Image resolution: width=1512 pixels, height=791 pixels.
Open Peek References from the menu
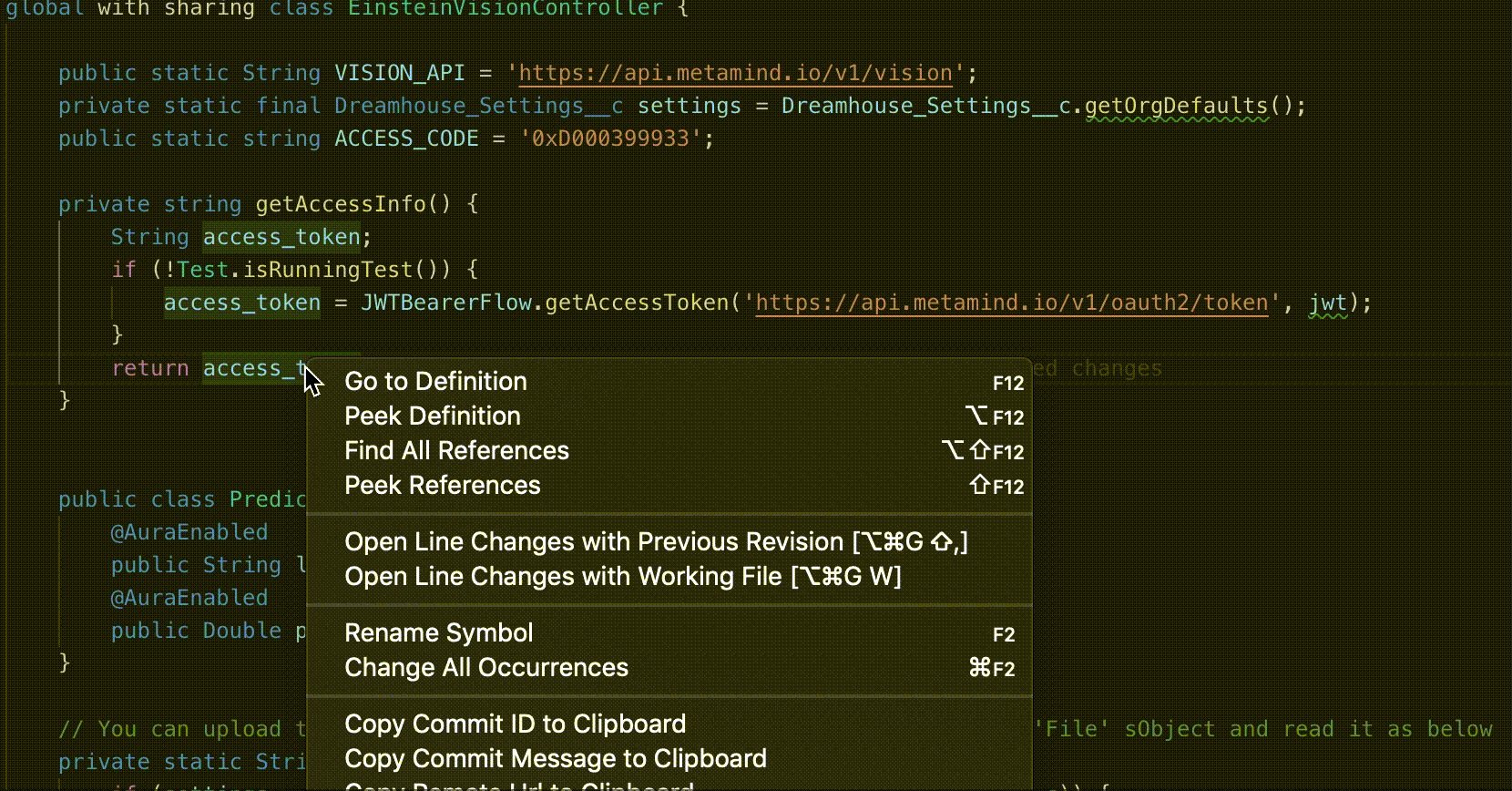tap(669, 486)
